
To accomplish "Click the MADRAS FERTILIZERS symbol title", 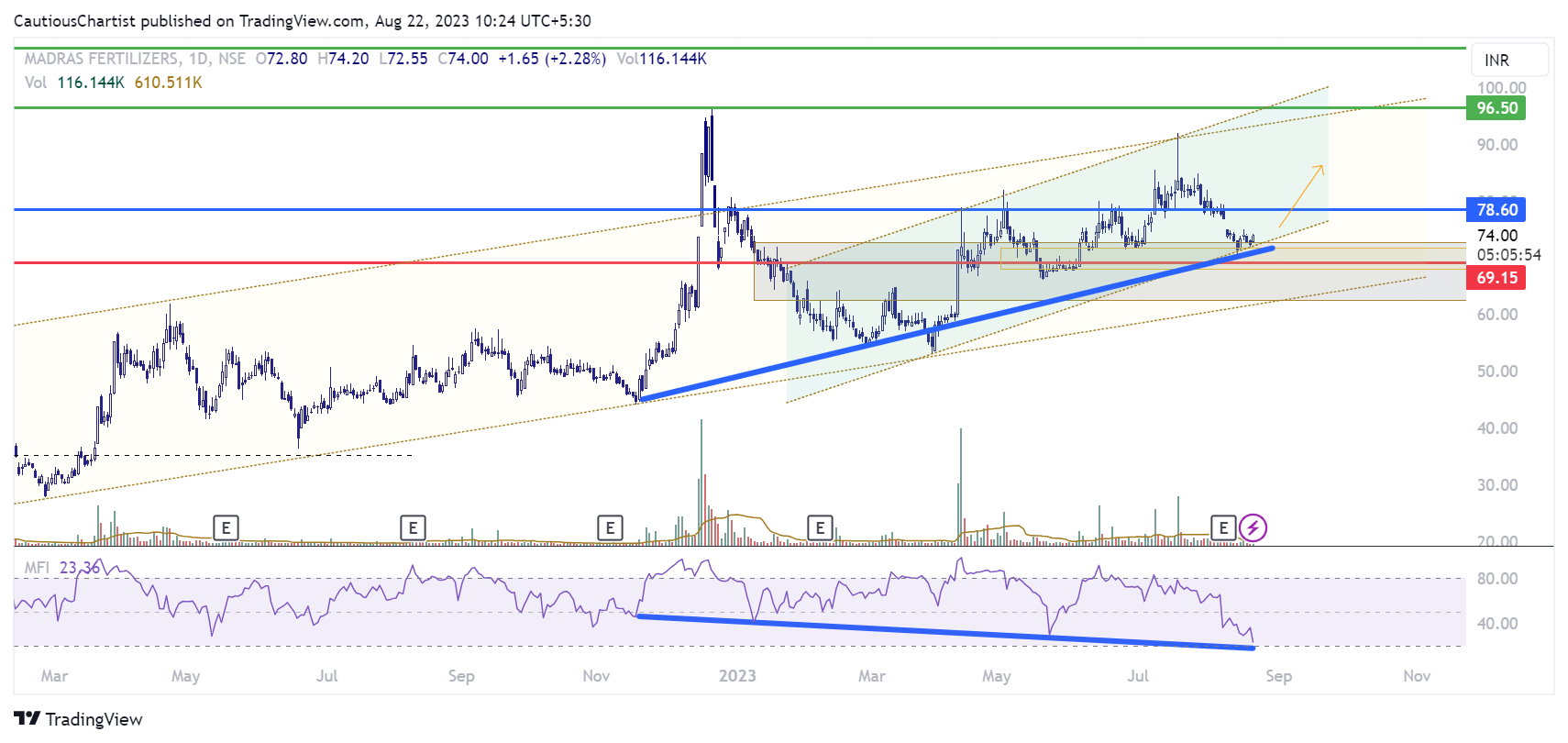I will 102,59.
